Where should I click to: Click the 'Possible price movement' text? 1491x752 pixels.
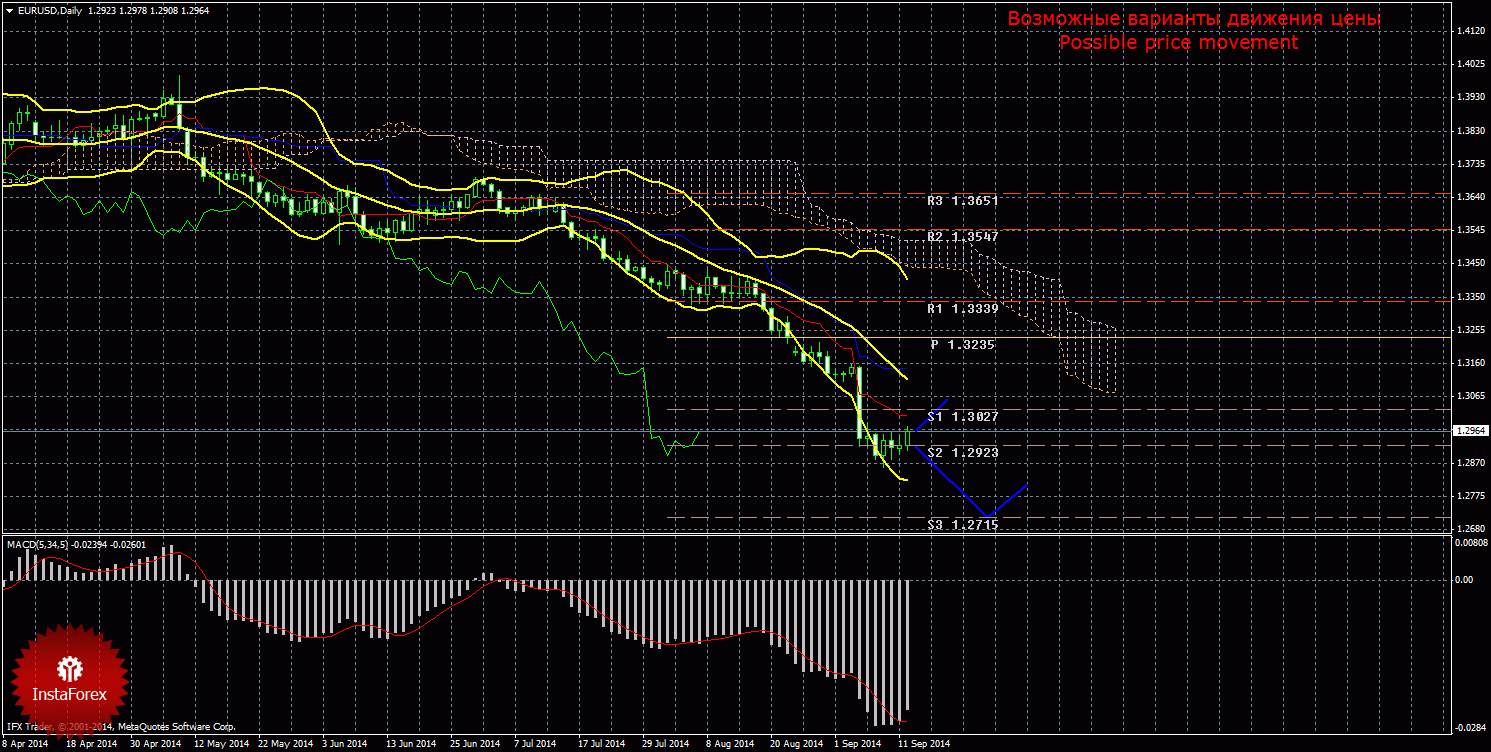[x=1178, y=43]
